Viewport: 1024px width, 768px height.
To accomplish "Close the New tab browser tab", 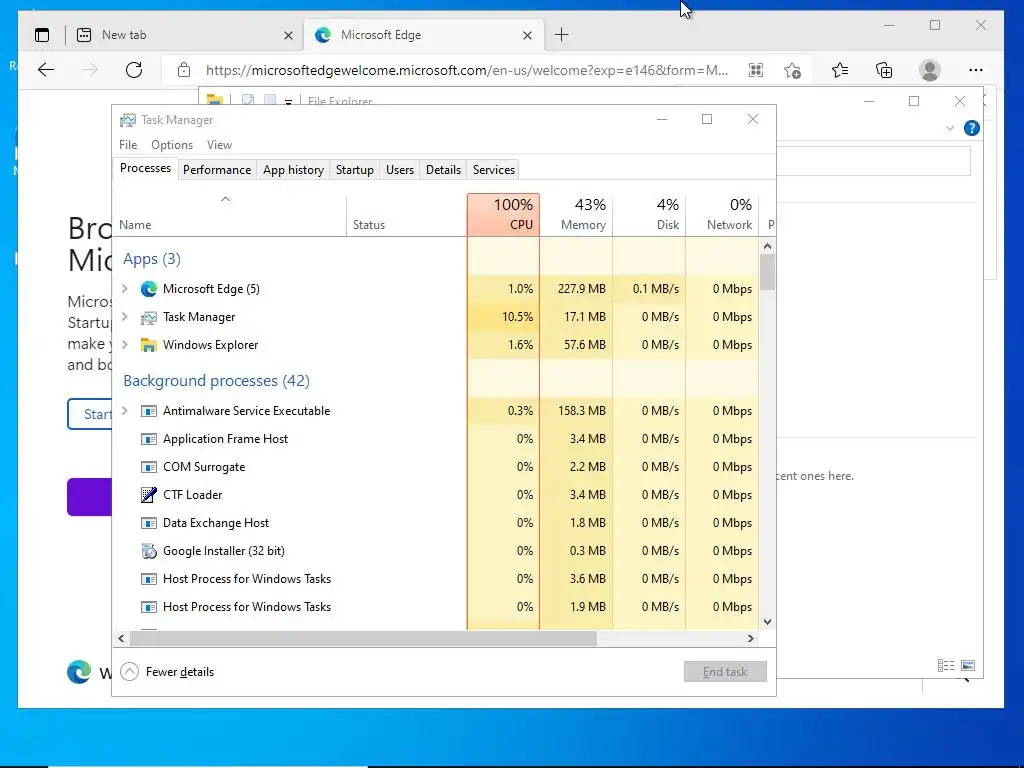I will (288, 35).
